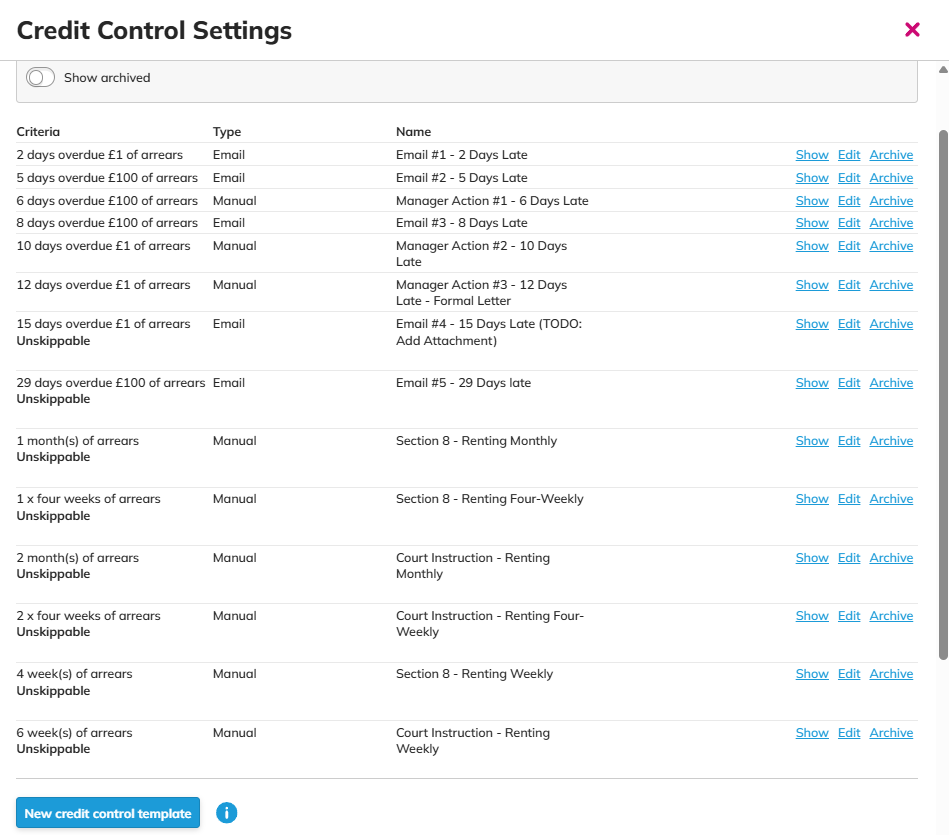
Task: Show Court Instruction - Renting Monthly template
Action: [x=811, y=558]
